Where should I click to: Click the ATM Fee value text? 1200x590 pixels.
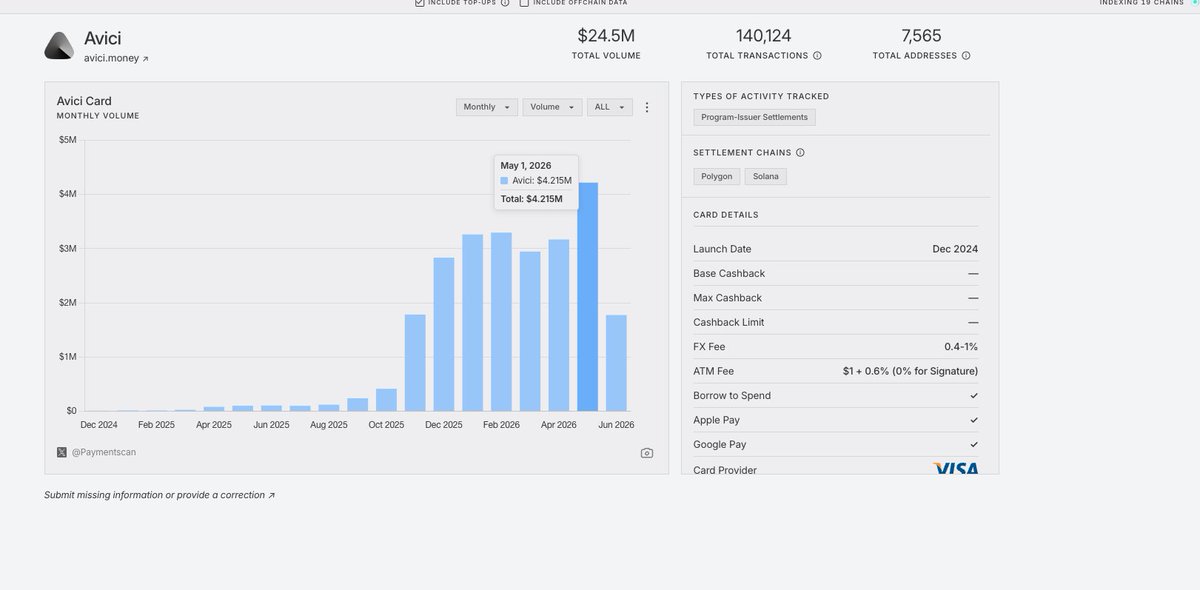[x=910, y=371]
